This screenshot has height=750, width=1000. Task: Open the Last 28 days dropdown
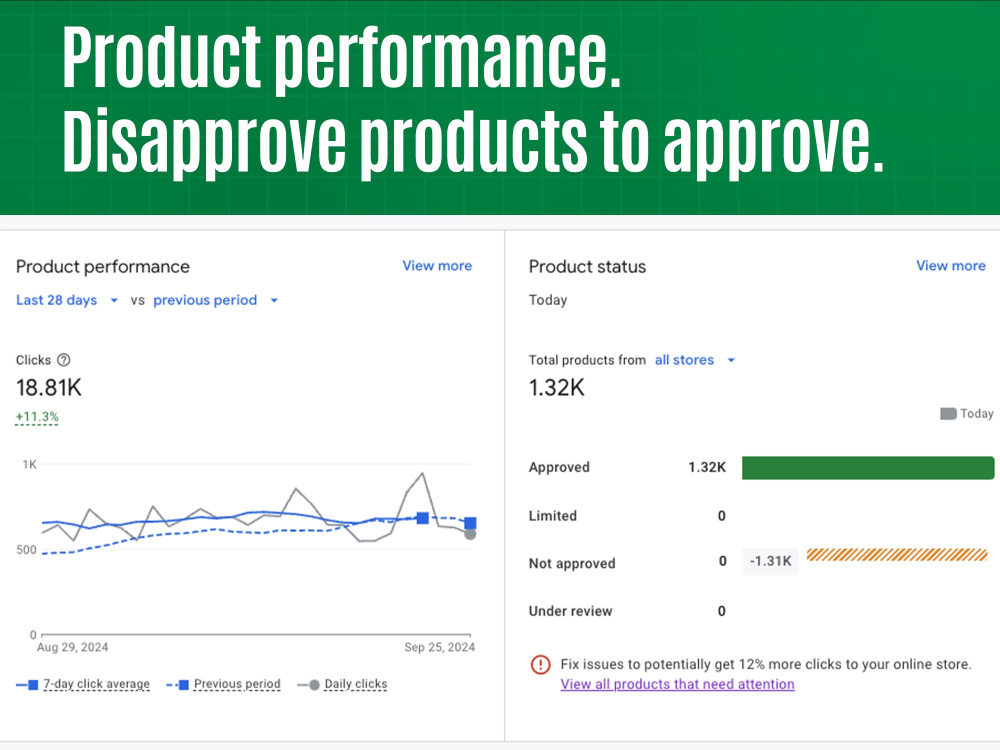67,300
